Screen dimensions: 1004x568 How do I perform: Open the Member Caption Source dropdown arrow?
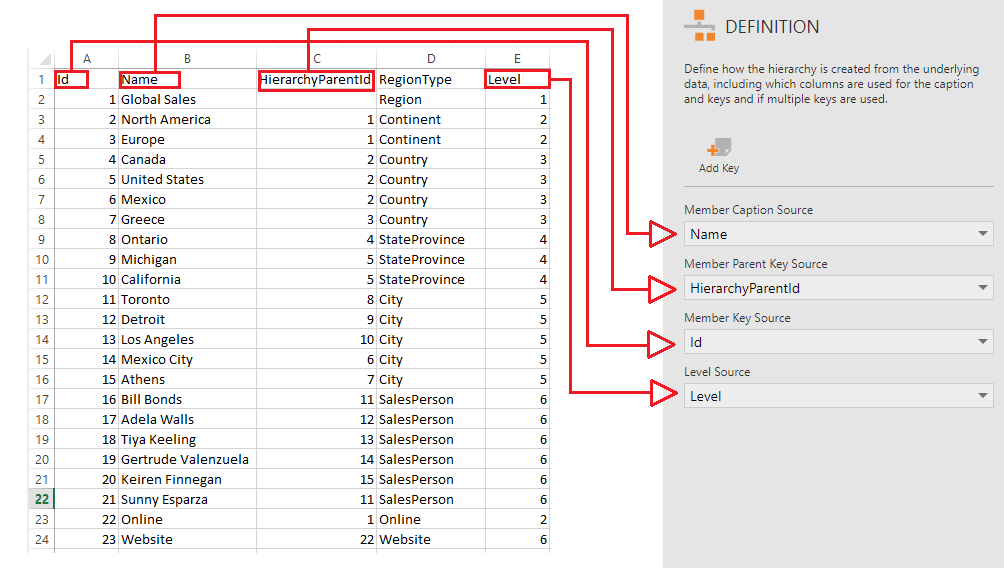pyautogui.click(x=982, y=234)
